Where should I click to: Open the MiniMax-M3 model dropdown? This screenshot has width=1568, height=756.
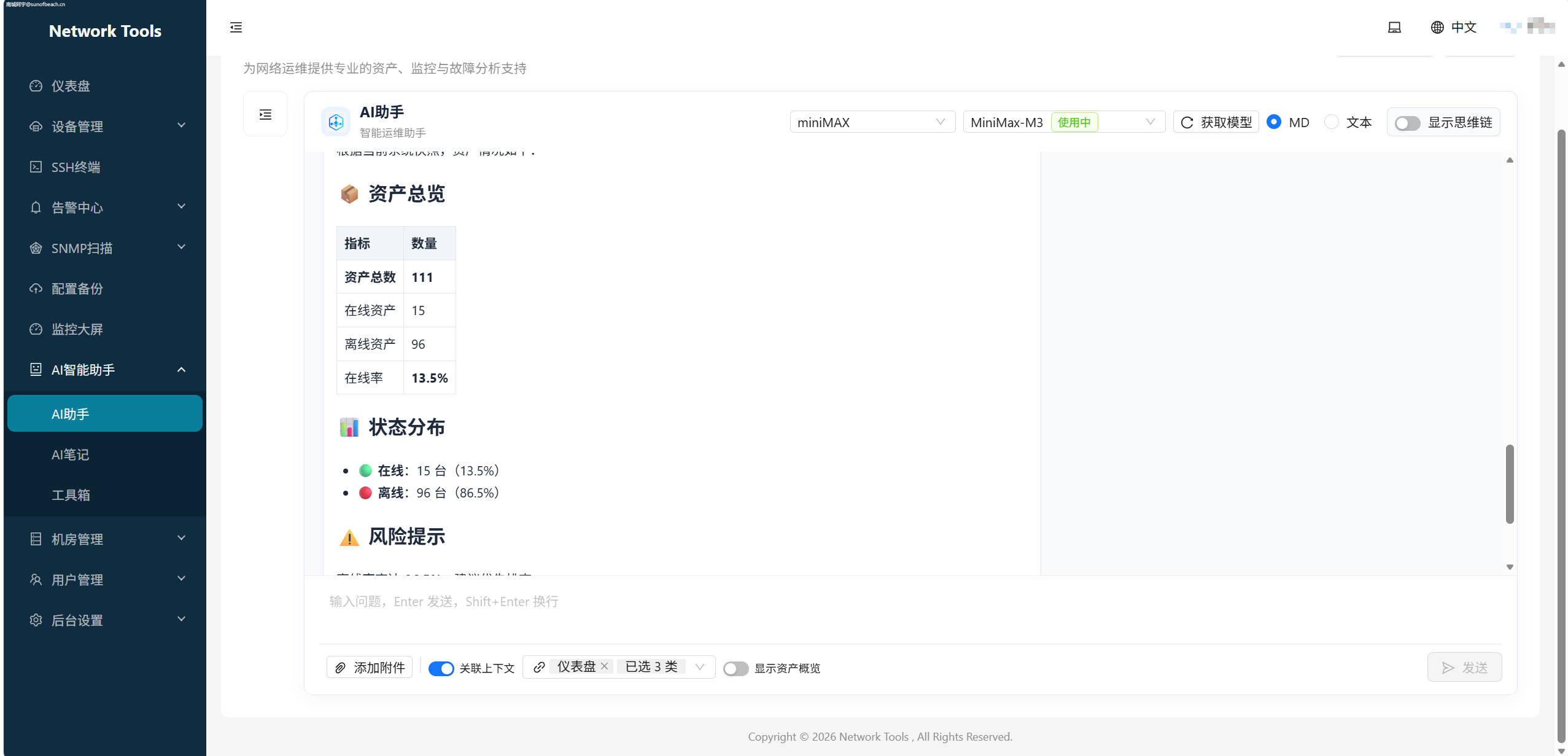(x=1063, y=122)
